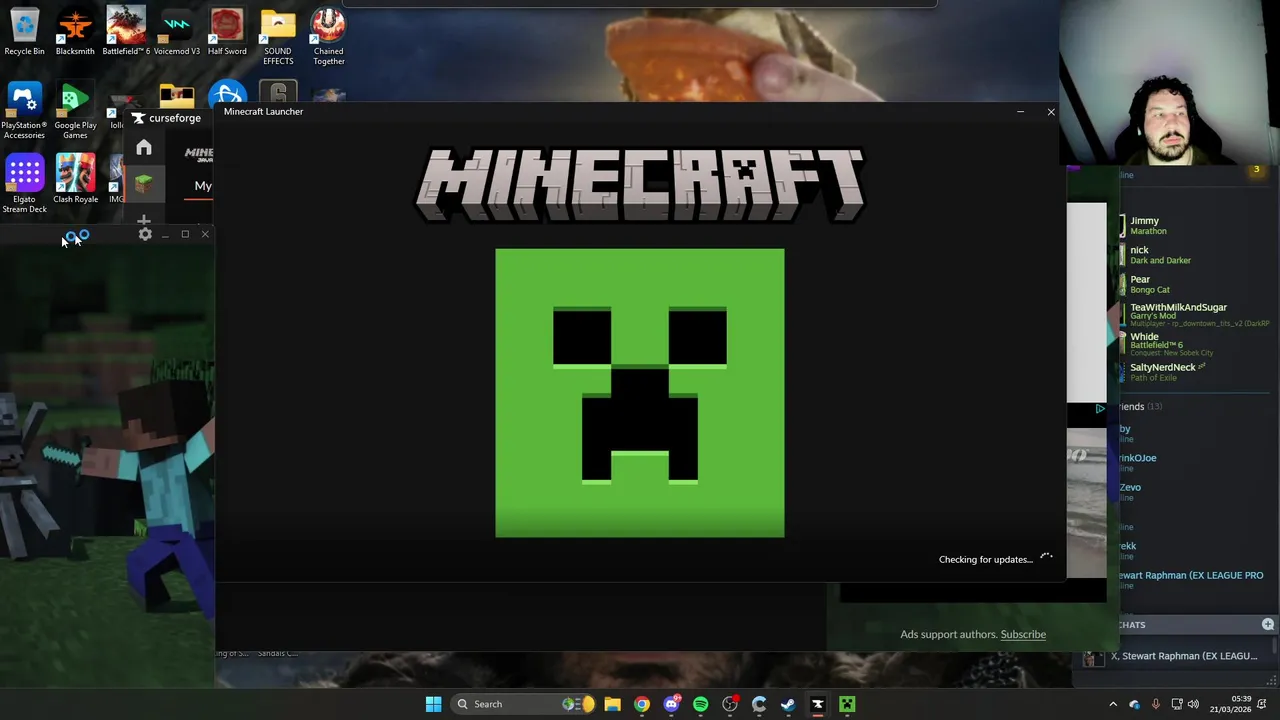Click the Windows Start button
The image size is (1280, 720).
(x=433, y=704)
